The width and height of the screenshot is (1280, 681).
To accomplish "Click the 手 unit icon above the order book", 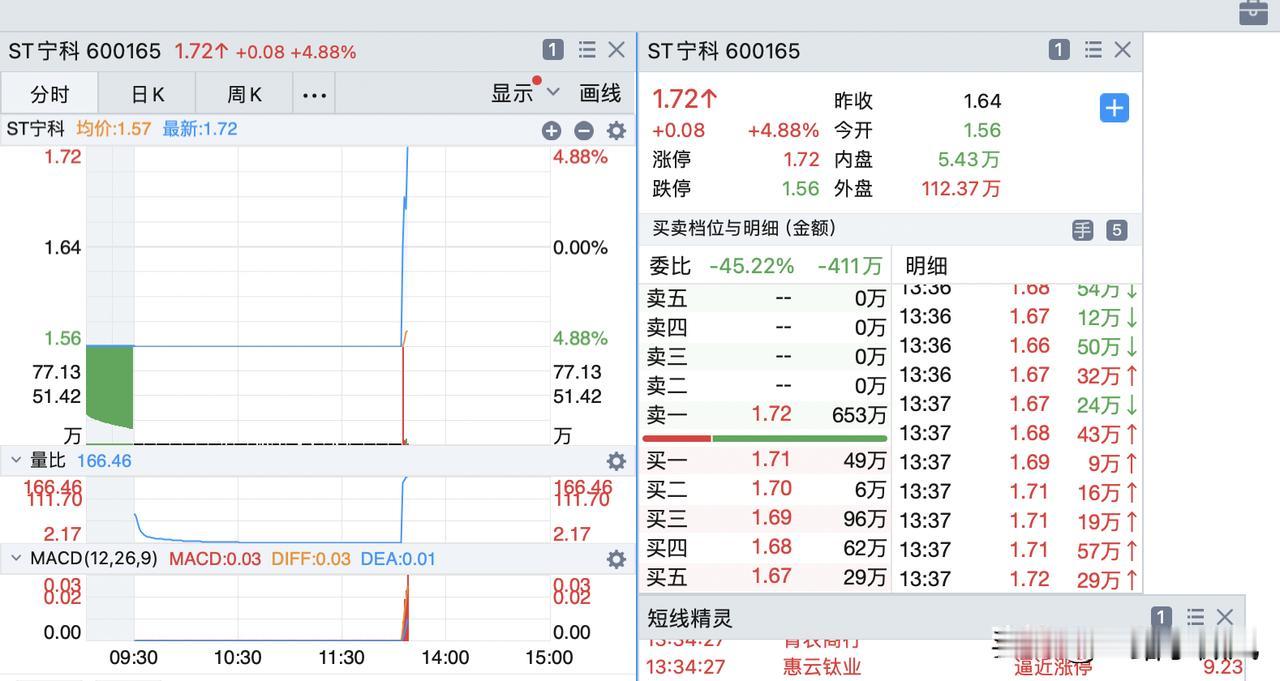I will [x=1081, y=229].
